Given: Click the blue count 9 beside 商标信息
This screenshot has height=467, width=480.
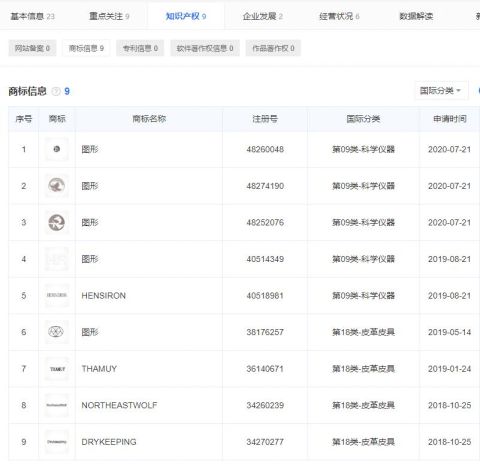Looking at the screenshot, I should coord(67,91).
